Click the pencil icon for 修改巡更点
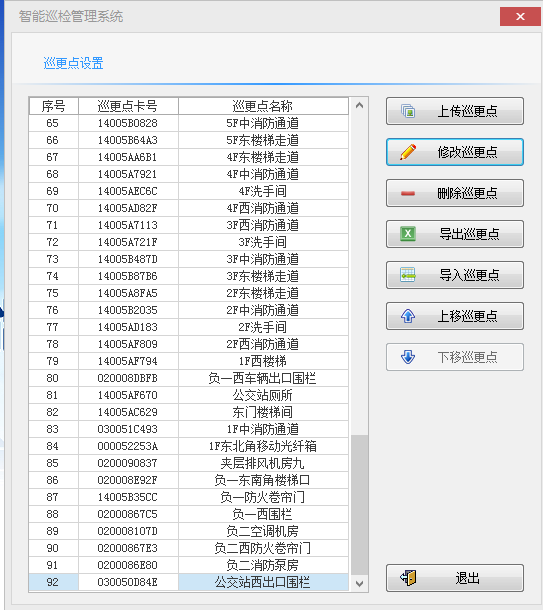The height and width of the screenshot is (610, 543). tap(408, 152)
